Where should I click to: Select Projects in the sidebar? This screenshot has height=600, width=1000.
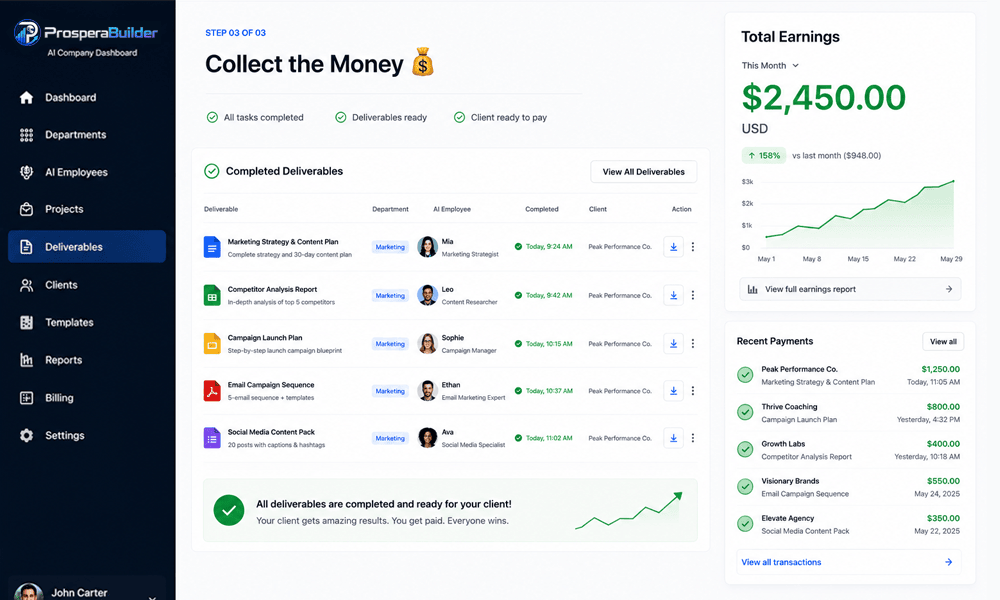87,209
